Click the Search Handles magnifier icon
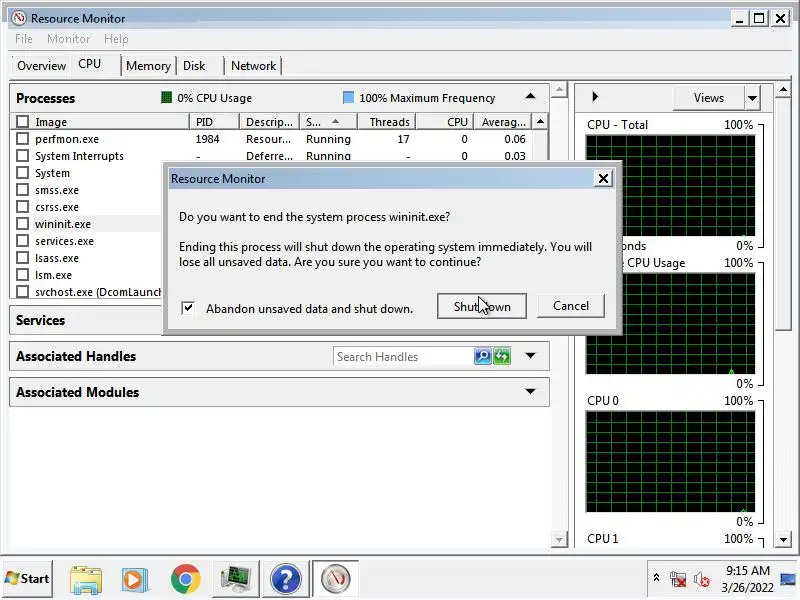Image resolution: width=800 pixels, height=600 pixels. click(482, 356)
